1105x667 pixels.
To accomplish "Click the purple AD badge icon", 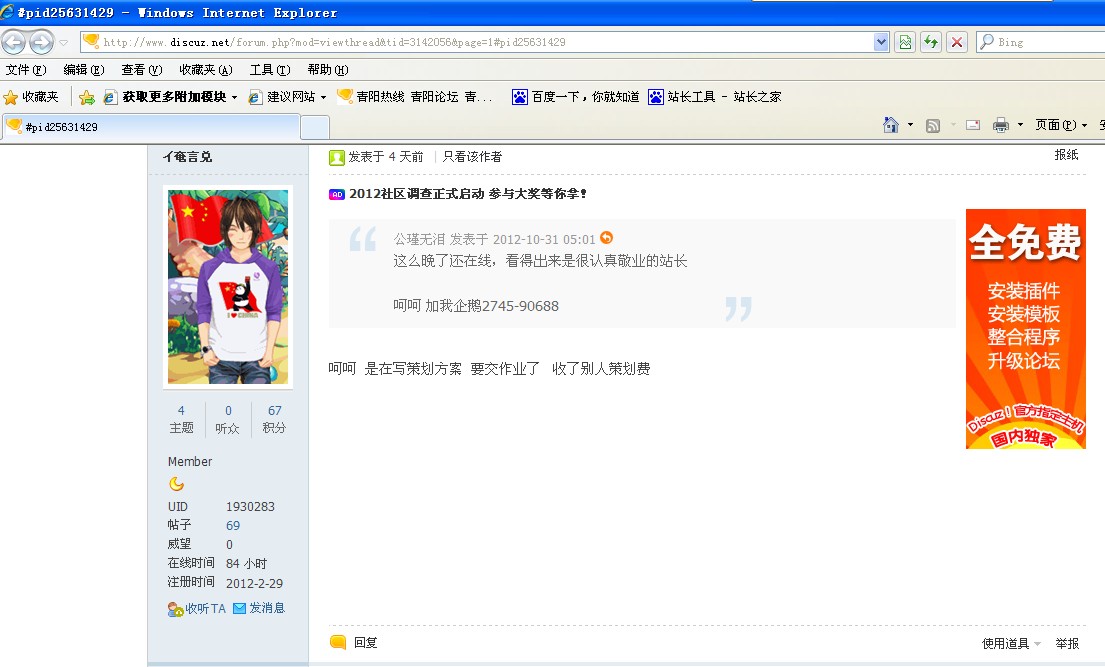I will (337, 194).
